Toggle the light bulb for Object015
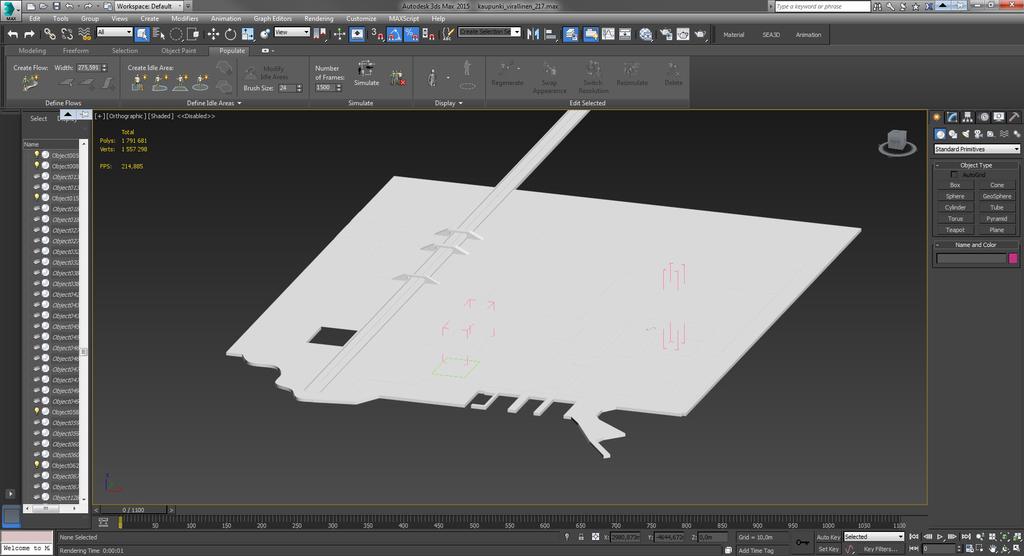Viewport: 1024px width, 556px height. pyautogui.click(x=37, y=197)
